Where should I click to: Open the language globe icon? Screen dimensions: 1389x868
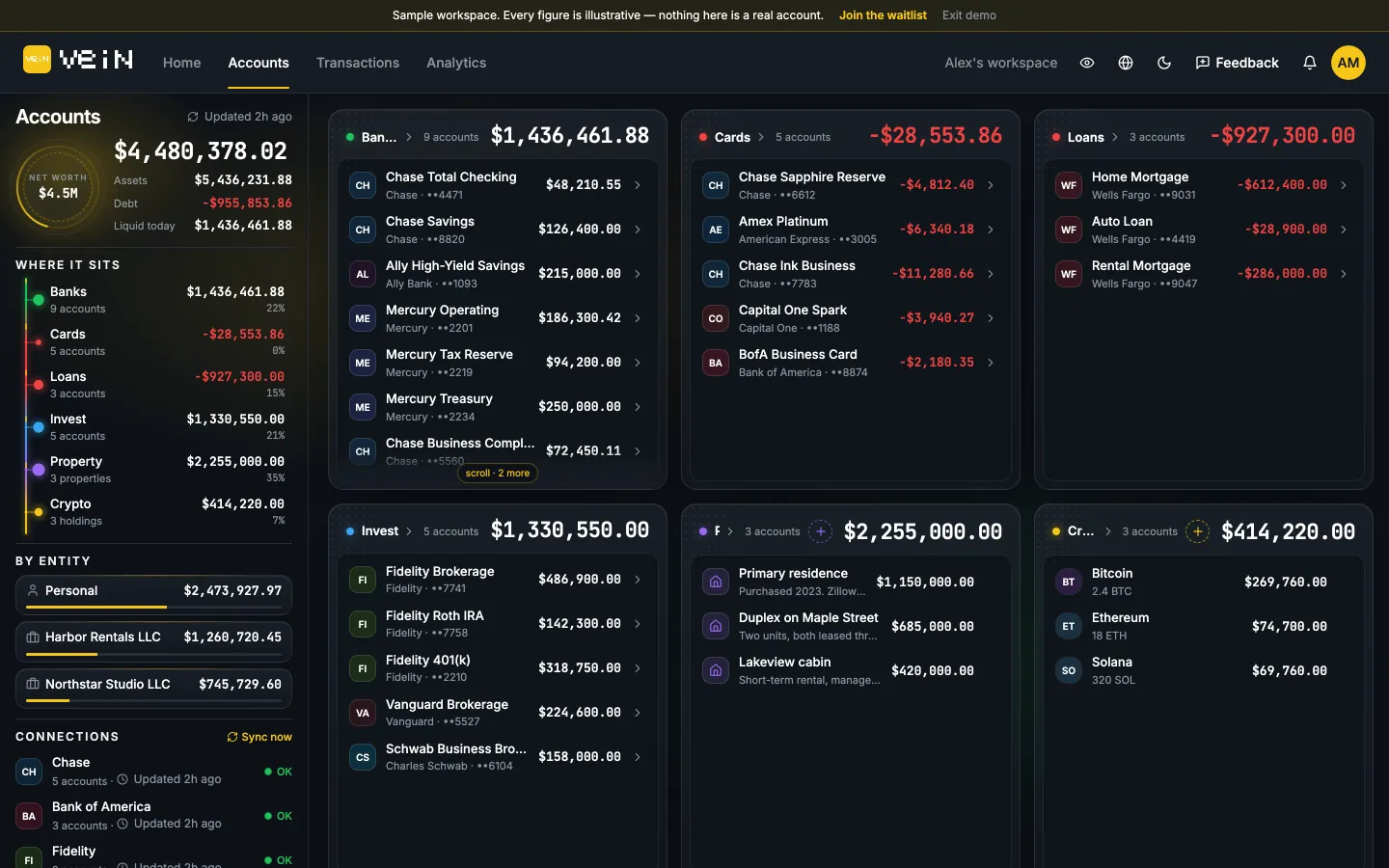[1126, 63]
